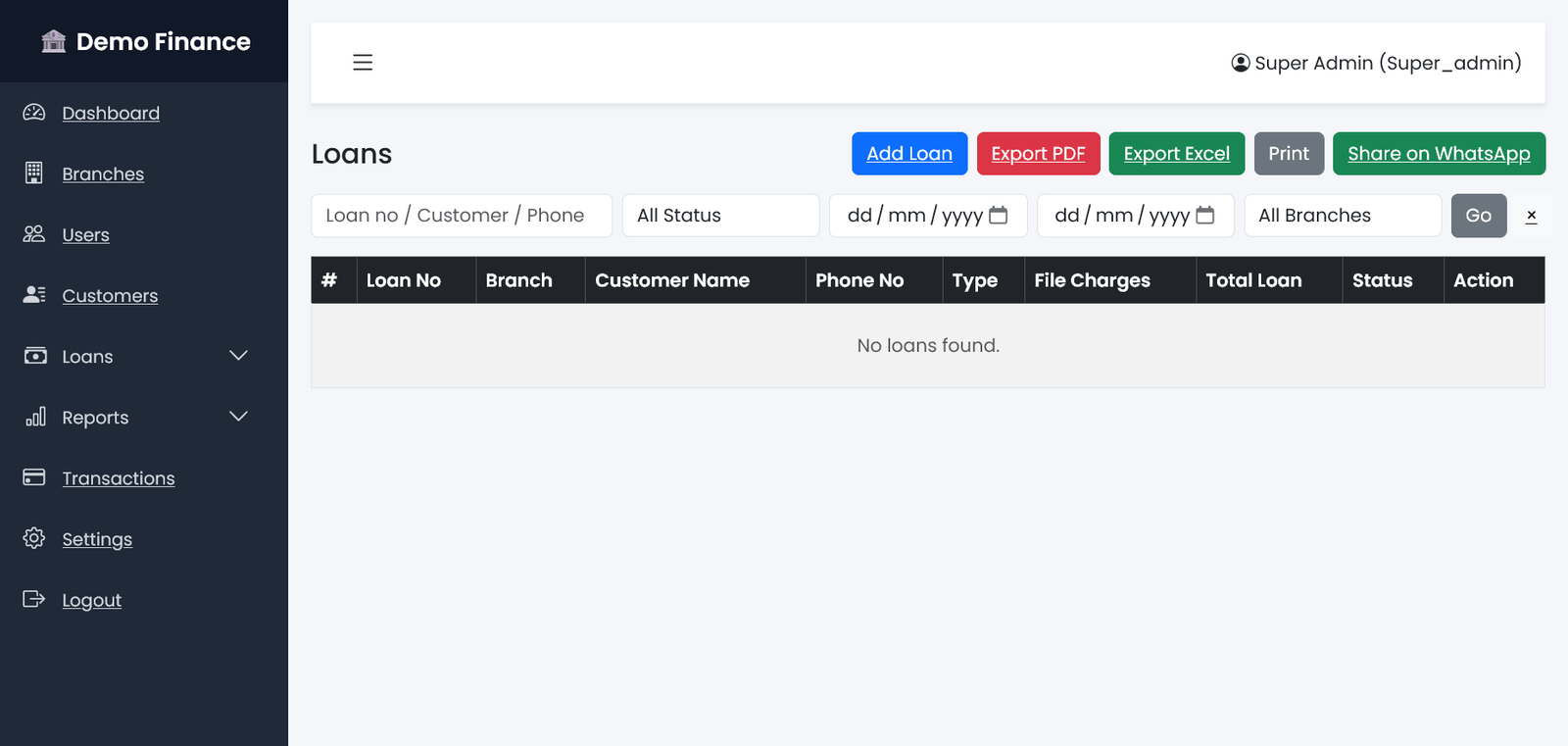Image resolution: width=1568 pixels, height=746 pixels.
Task: Click the Transactions card icon
Action: (x=34, y=477)
